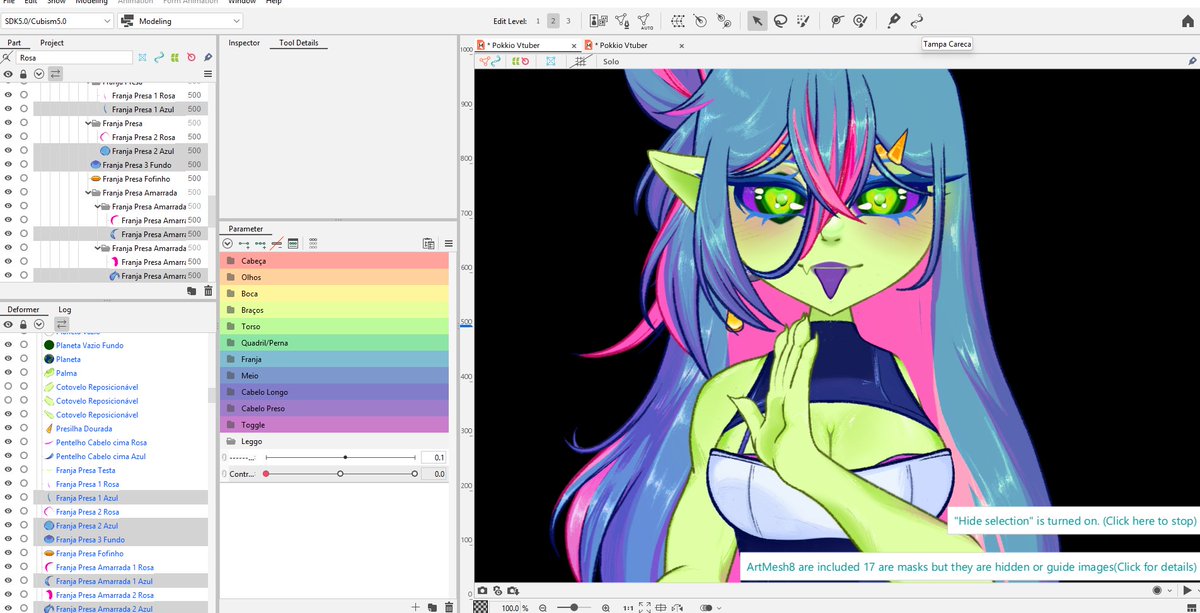Click the curve path tool icon
This screenshot has width=1200, height=613.
pos(917,20)
